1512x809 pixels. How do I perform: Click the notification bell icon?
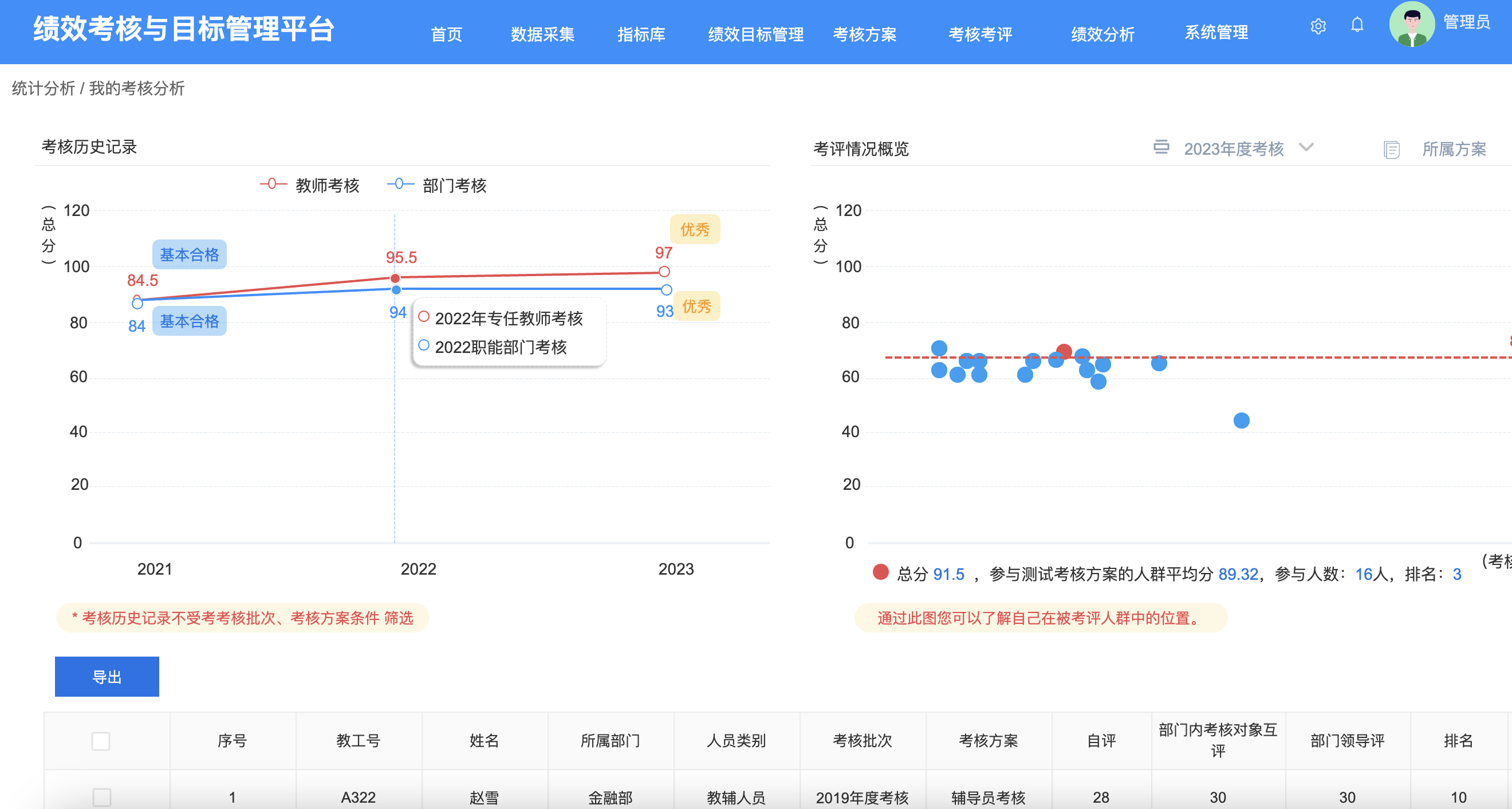1357,25
